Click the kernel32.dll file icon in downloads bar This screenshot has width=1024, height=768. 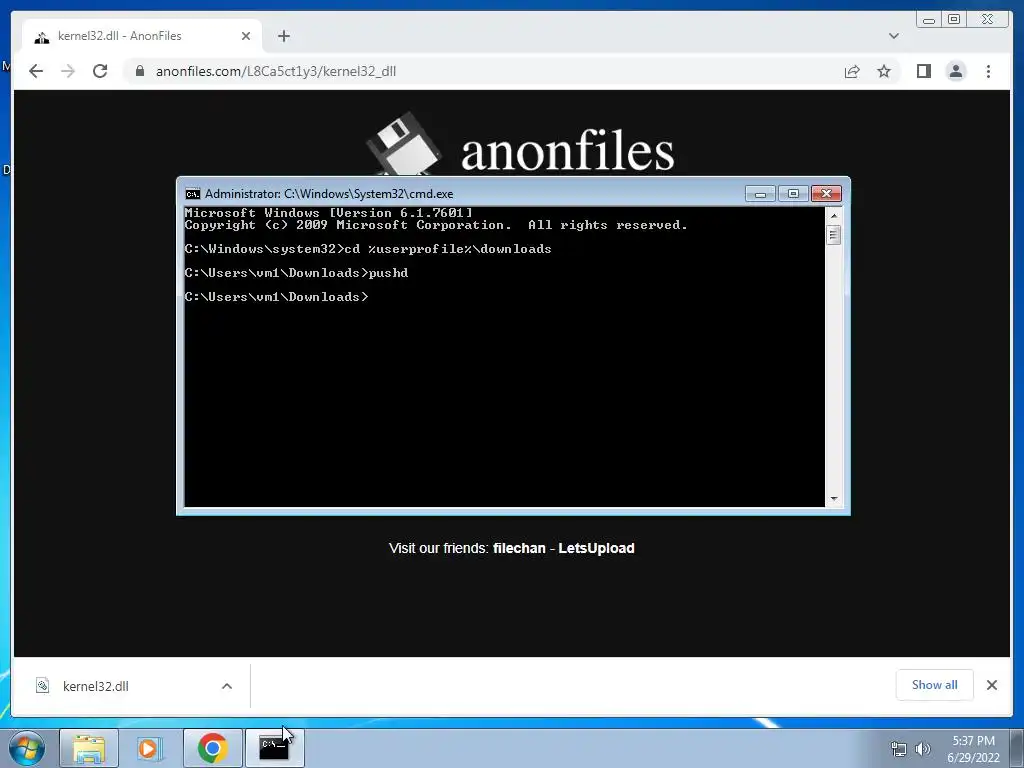pyautogui.click(x=42, y=685)
